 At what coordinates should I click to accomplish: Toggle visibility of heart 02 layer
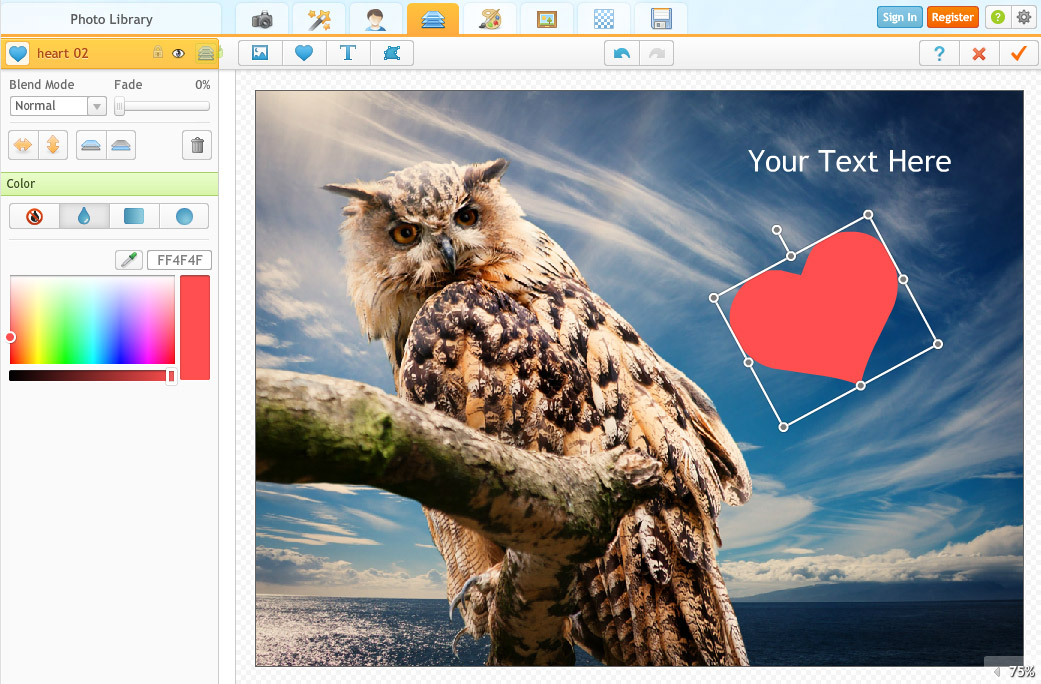[x=179, y=53]
